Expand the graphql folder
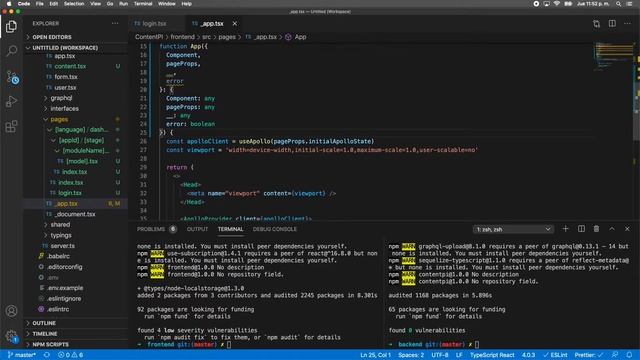The height and width of the screenshot is (360, 640). pyautogui.click(x=61, y=98)
